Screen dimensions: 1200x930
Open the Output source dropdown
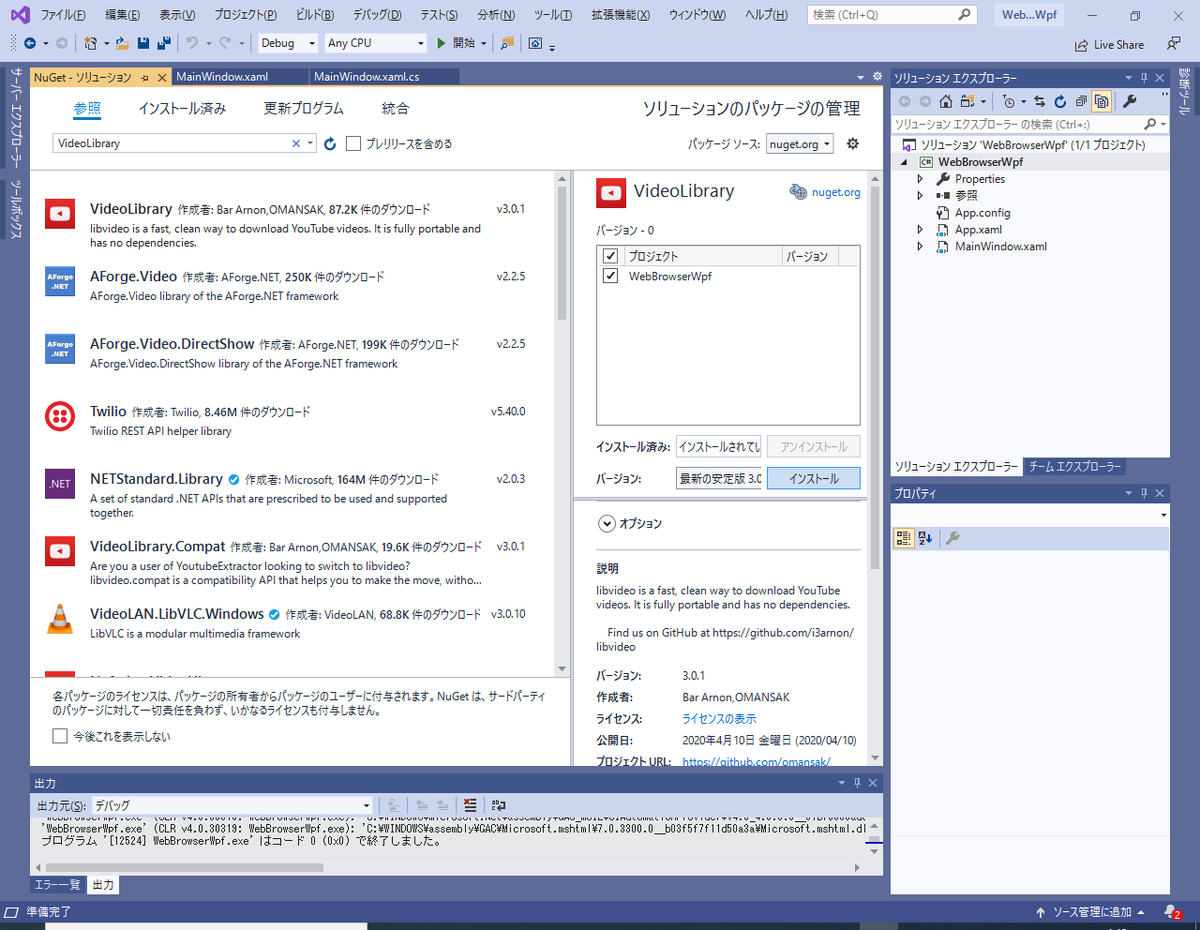click(x=233, y=805)
